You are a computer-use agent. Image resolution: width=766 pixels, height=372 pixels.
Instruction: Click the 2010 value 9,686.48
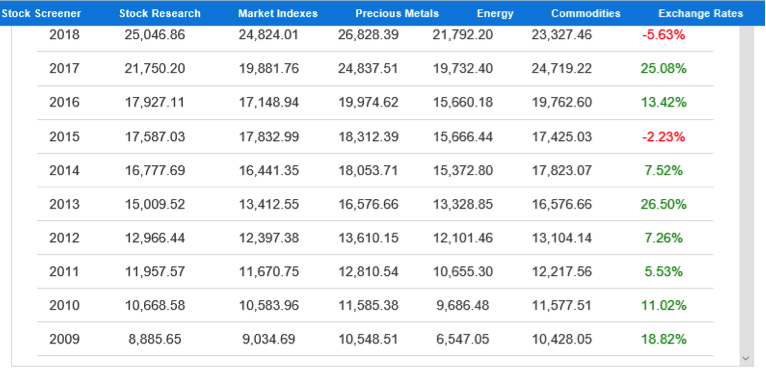(463, 306)
